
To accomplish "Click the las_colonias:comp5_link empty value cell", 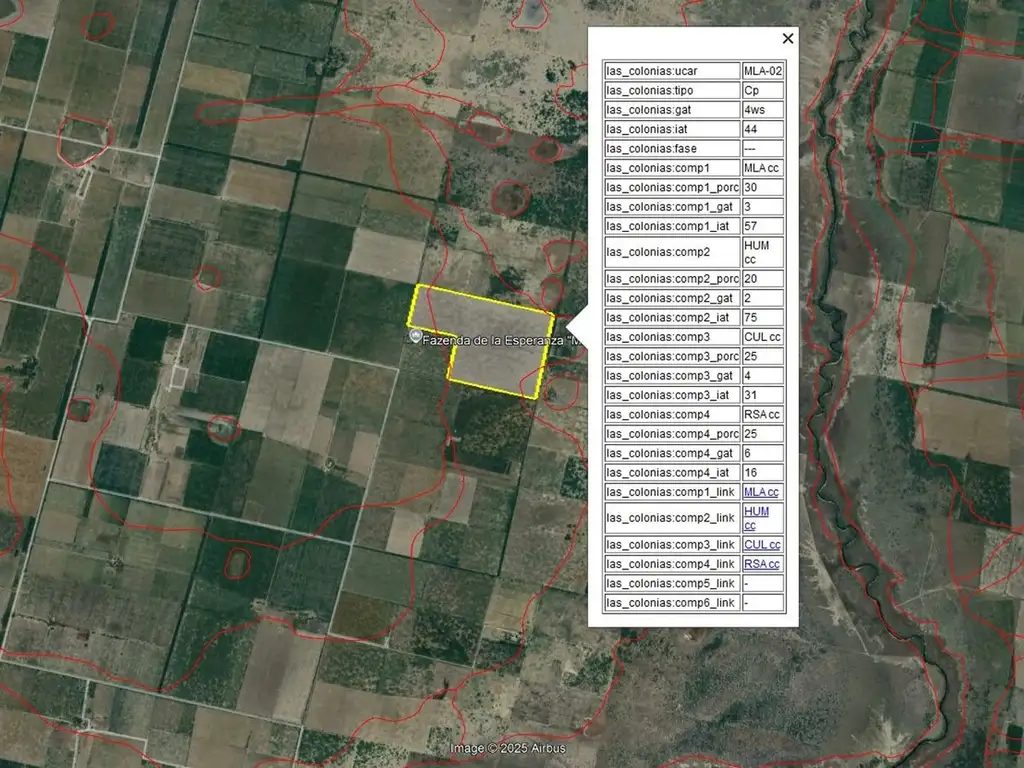I will [762, 583].
